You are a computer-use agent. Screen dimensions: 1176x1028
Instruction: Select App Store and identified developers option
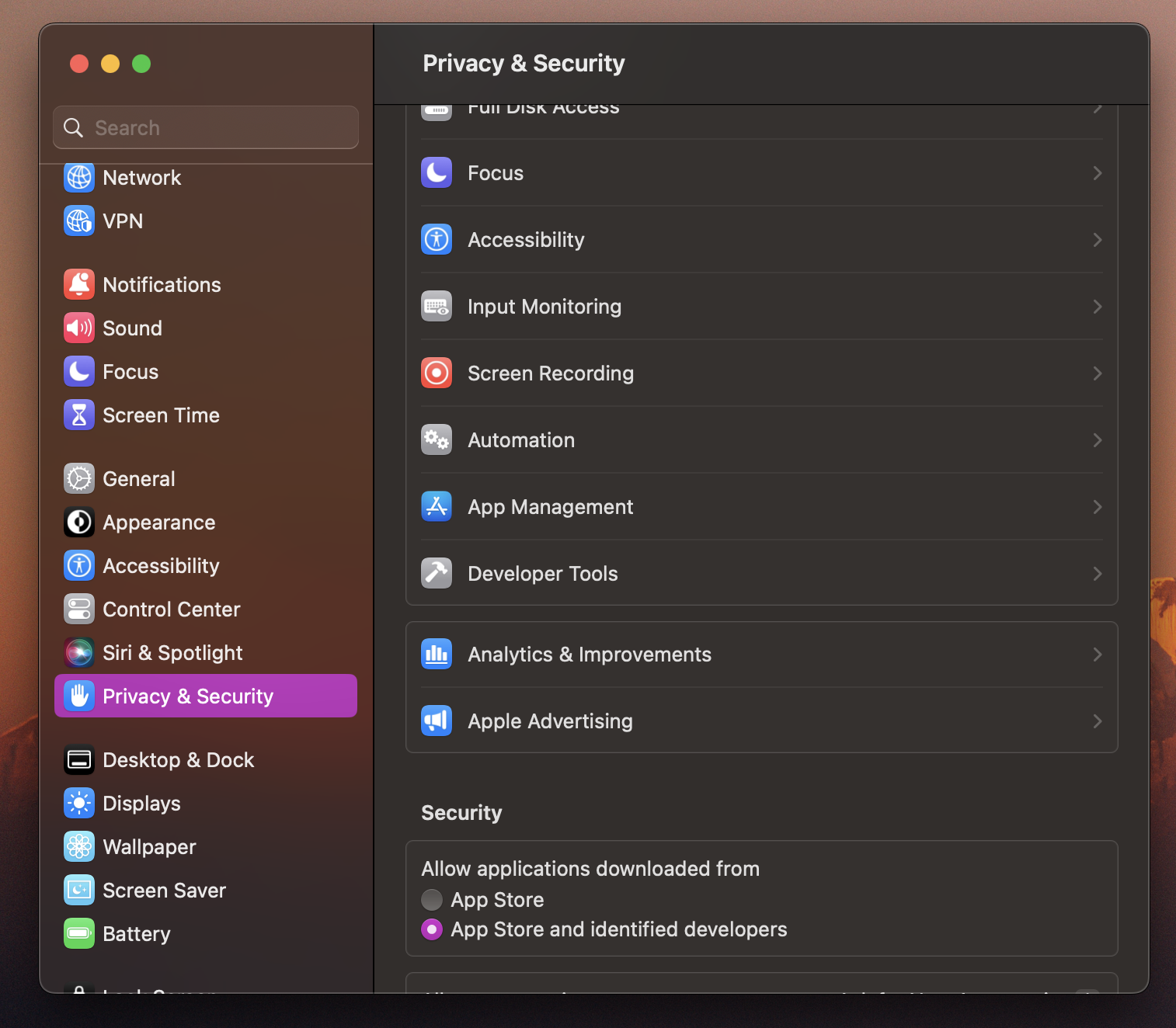pyautogui.click(x=432, y=929)
